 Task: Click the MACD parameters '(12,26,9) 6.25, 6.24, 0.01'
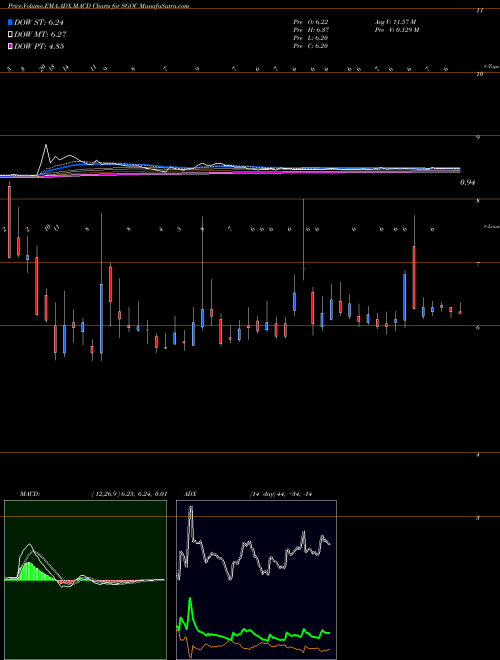(129, 494)
